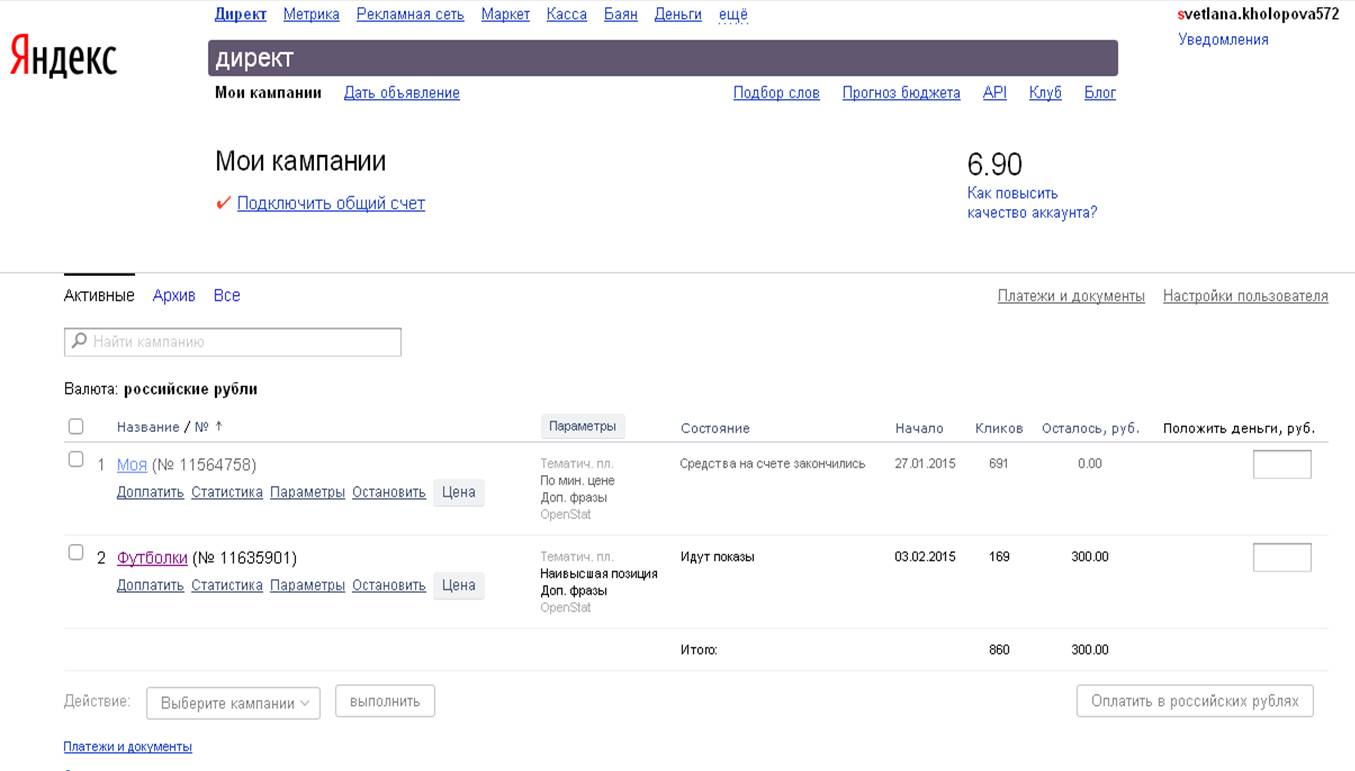This screenshot has height=771, width=1355.
Task: Expand the ещё menu in top bar
Action: (x=733, y=14)
